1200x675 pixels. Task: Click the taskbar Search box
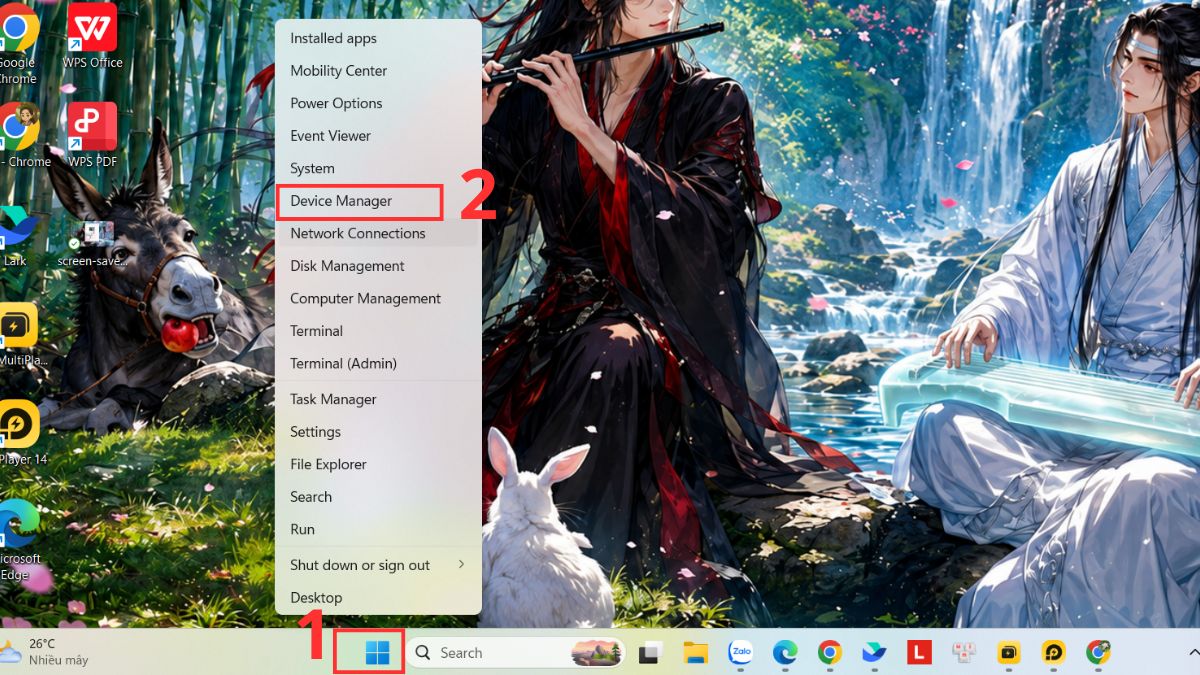(515, 653)
